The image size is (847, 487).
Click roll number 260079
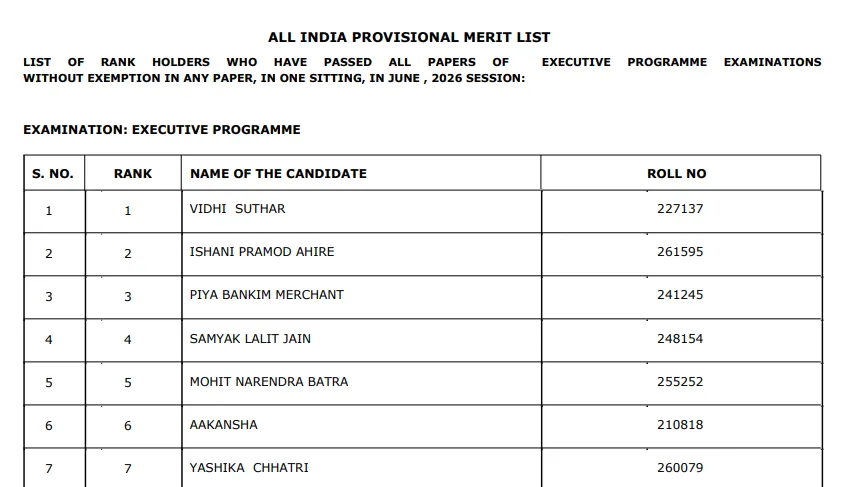point(680,468)
